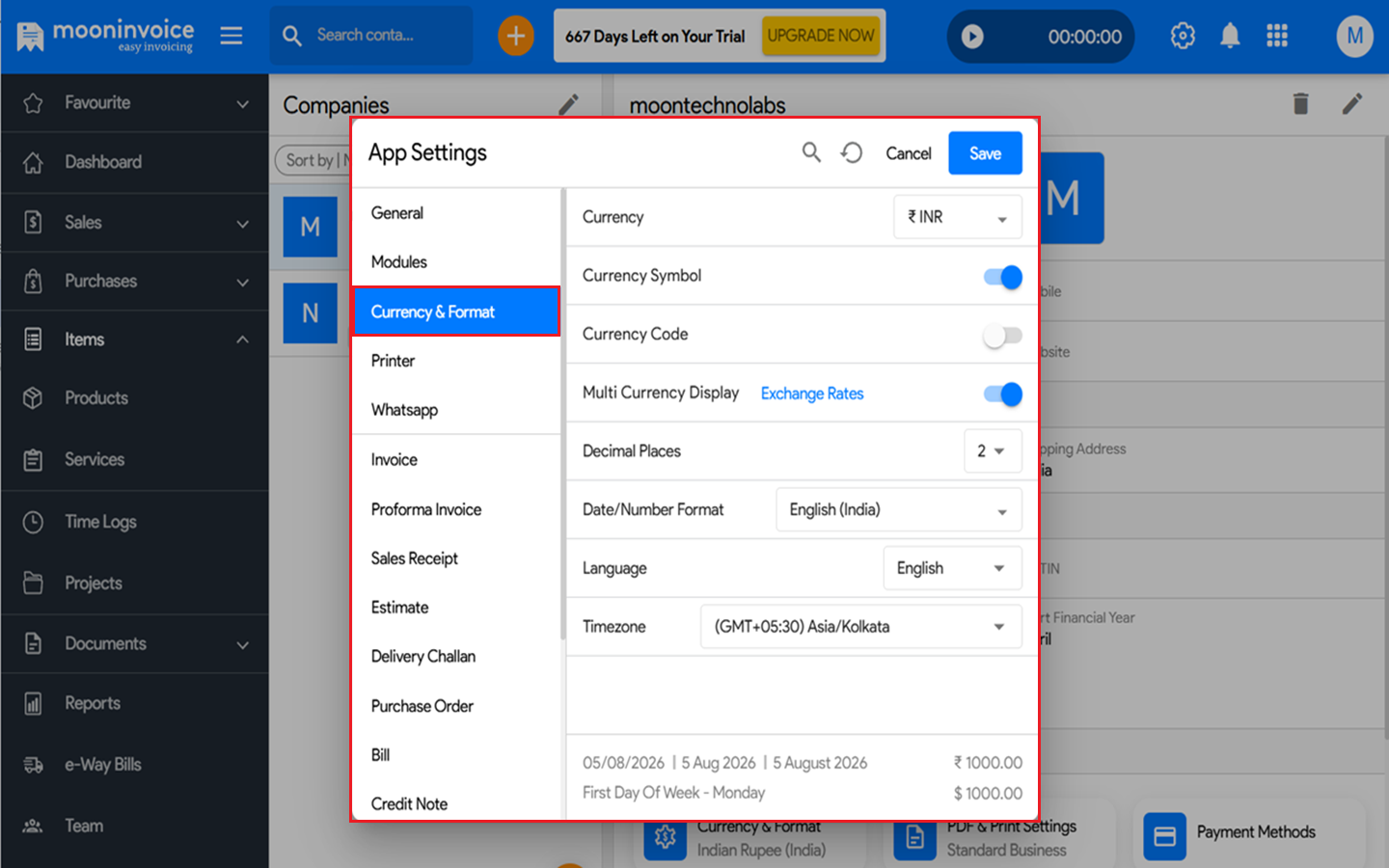Select the Bill settings tab

[x=456, y=755]
